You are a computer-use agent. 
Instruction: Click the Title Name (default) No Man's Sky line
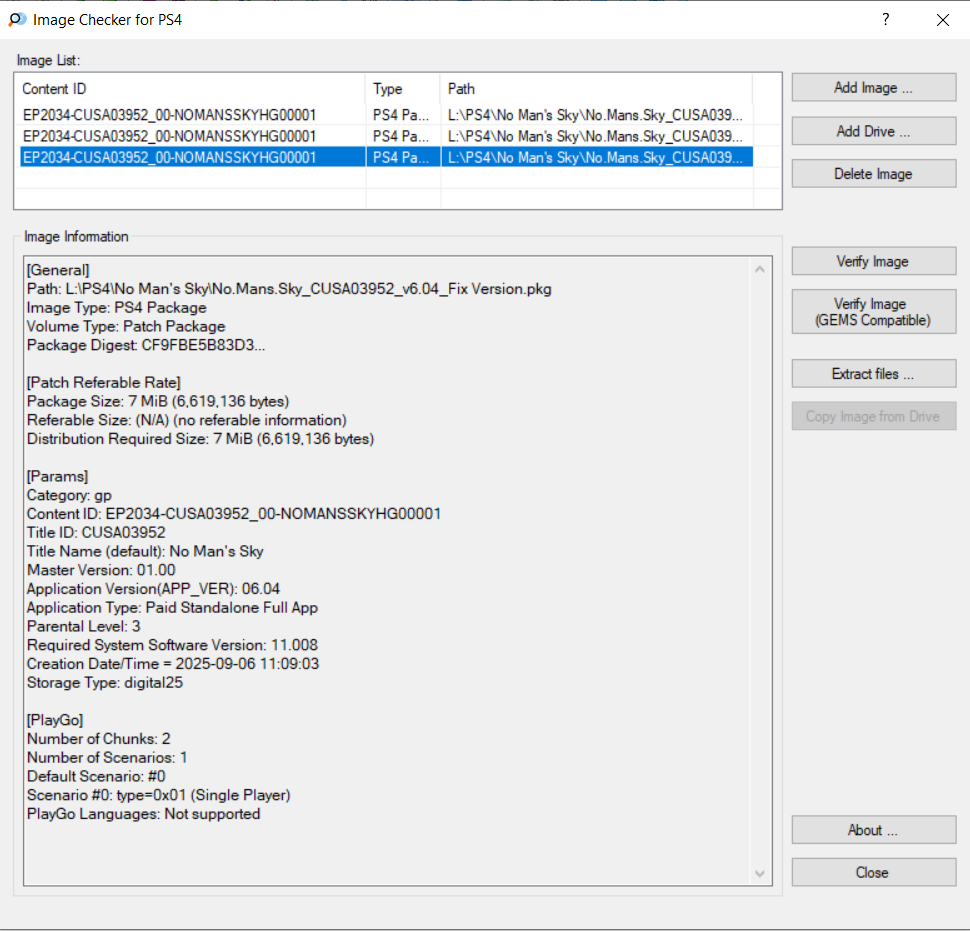(x=145, y=551)
